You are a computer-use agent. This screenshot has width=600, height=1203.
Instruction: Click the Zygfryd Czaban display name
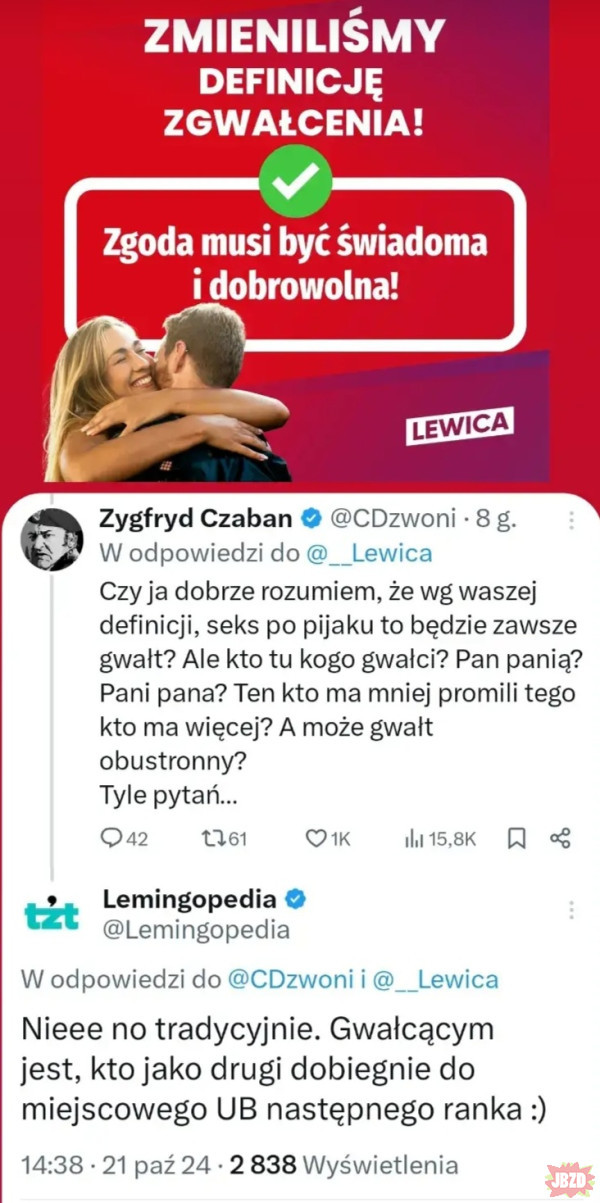pos(197,519)
